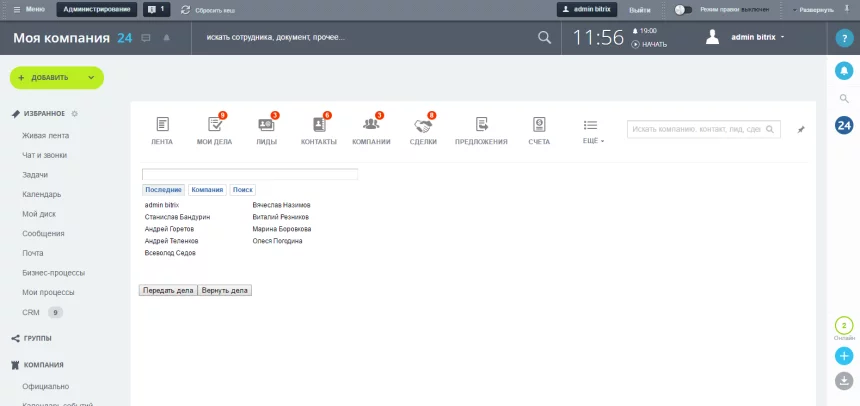Switch to the Компания tab
The image size is (860, 406).
(x=207, y=189)
